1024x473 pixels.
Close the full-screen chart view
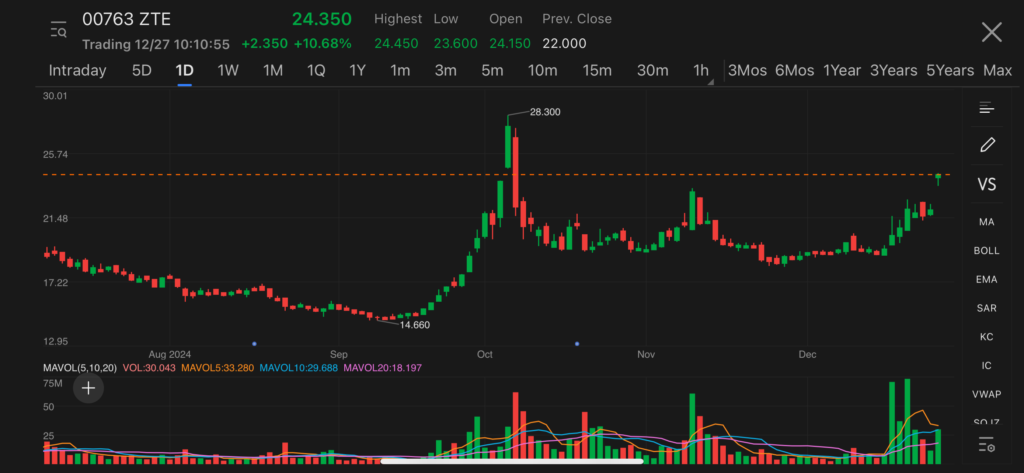(992, 32)
